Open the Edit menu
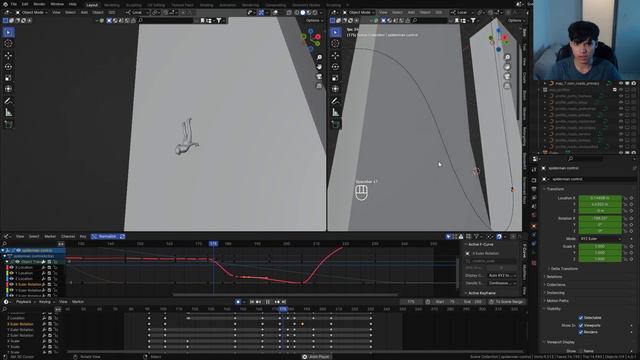This screenshot has width=640, height=360. pos(25,4)
